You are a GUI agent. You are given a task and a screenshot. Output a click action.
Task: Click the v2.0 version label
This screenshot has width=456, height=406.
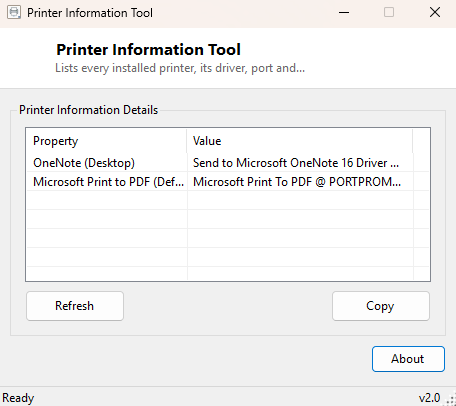pos(429,398)
